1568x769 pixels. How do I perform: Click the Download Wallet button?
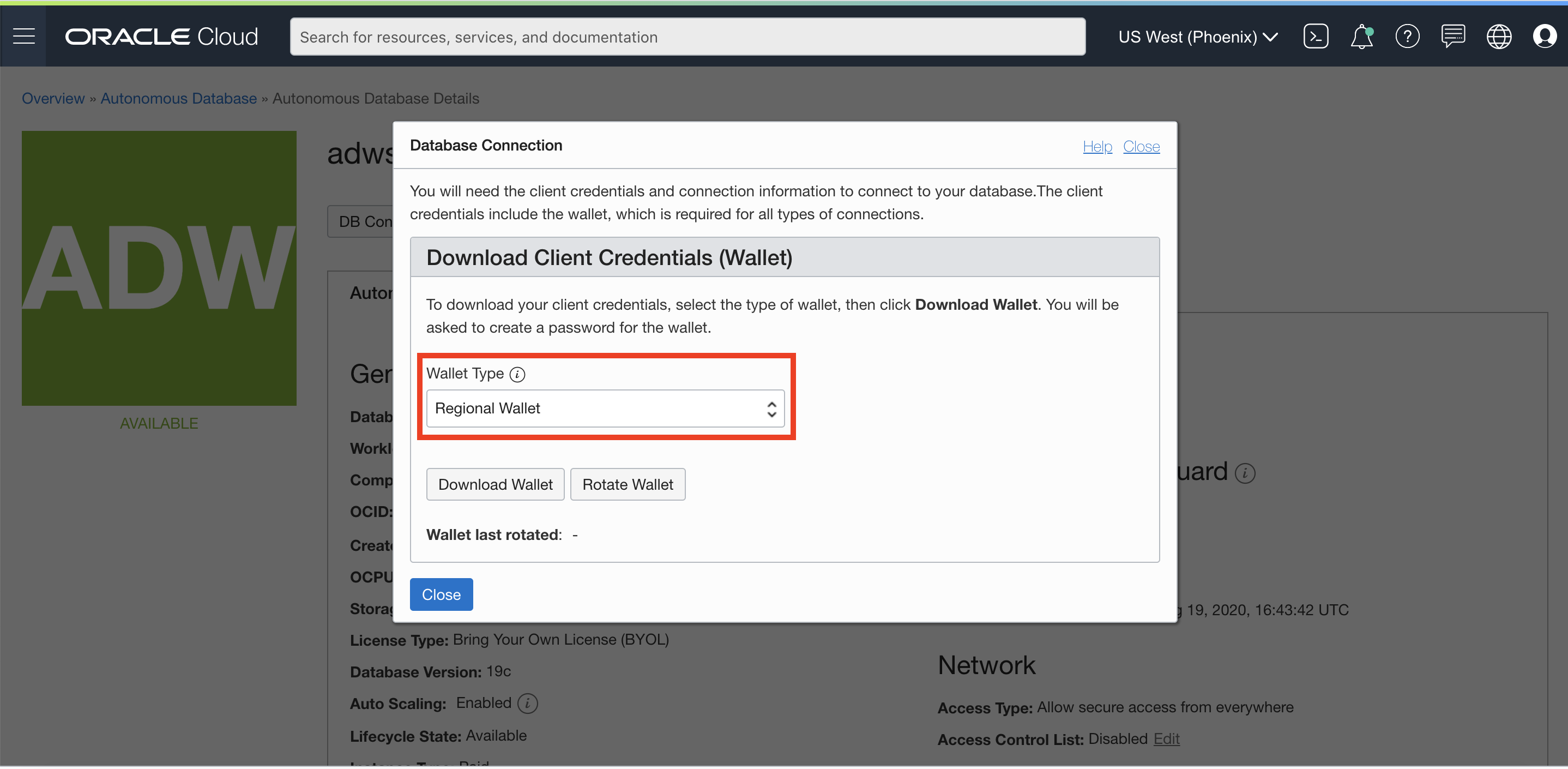point(495,485)
